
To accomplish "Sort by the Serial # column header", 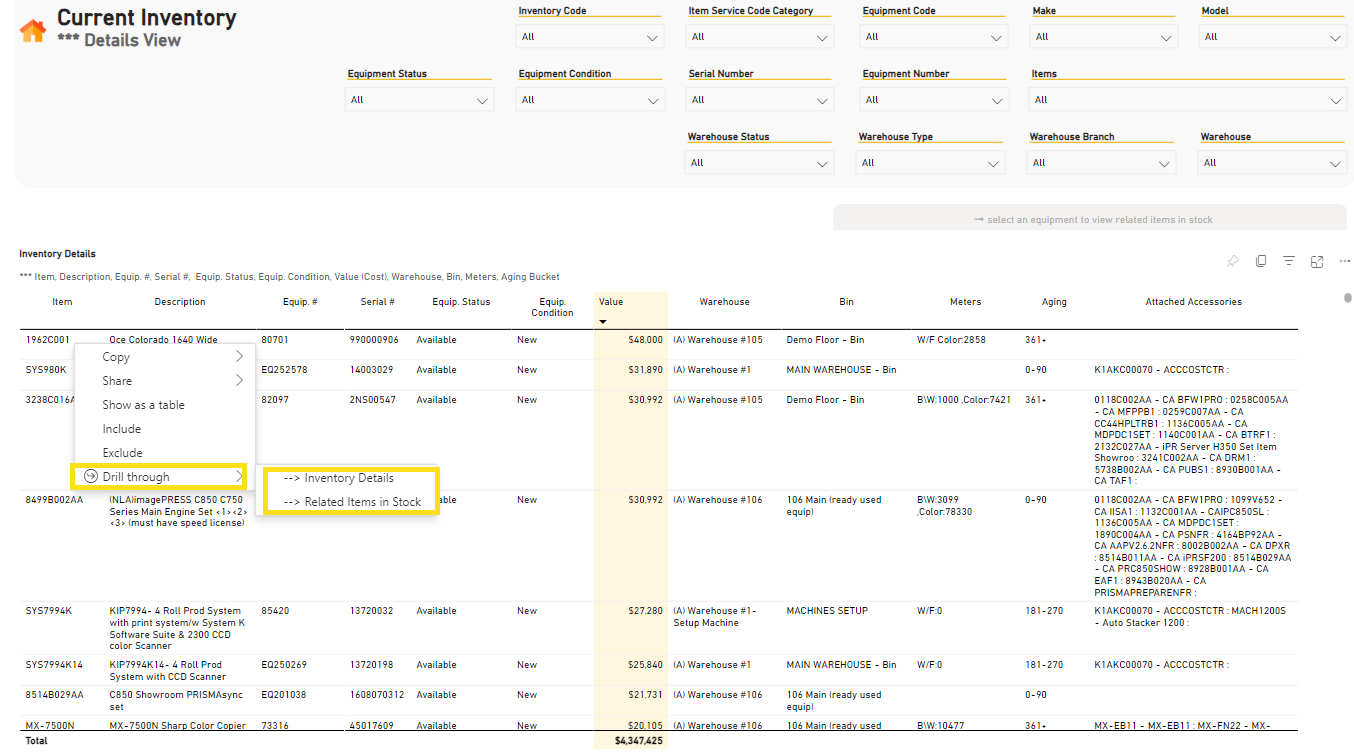I will [x=378, y=302].
